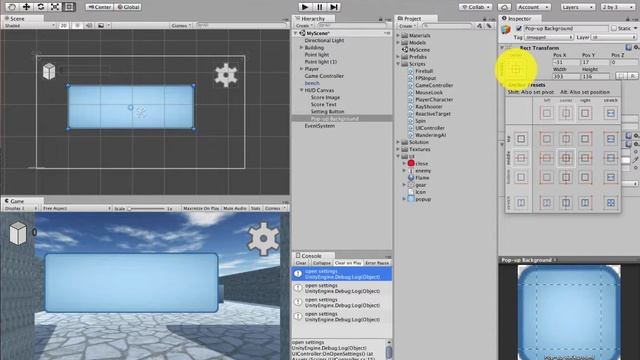Expand the Materials folder

point(398,36)
